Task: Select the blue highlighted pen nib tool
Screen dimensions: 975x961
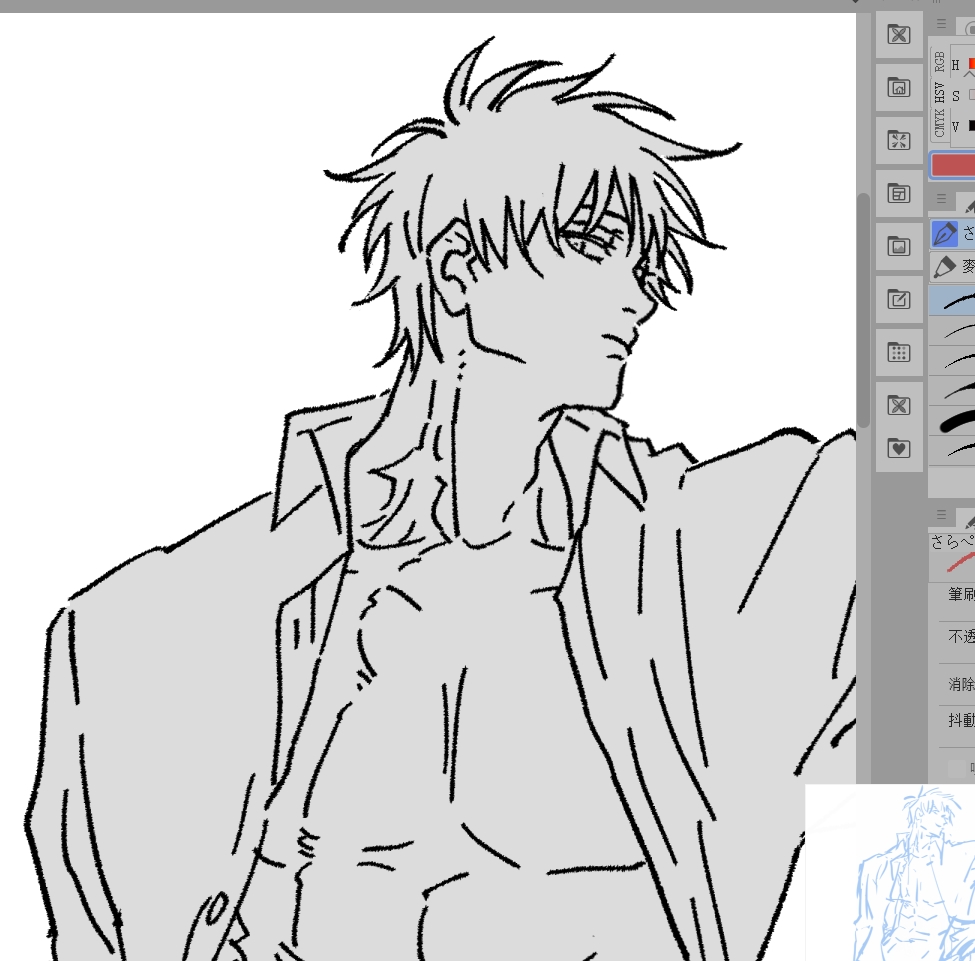Action: [x=945, y=234]
